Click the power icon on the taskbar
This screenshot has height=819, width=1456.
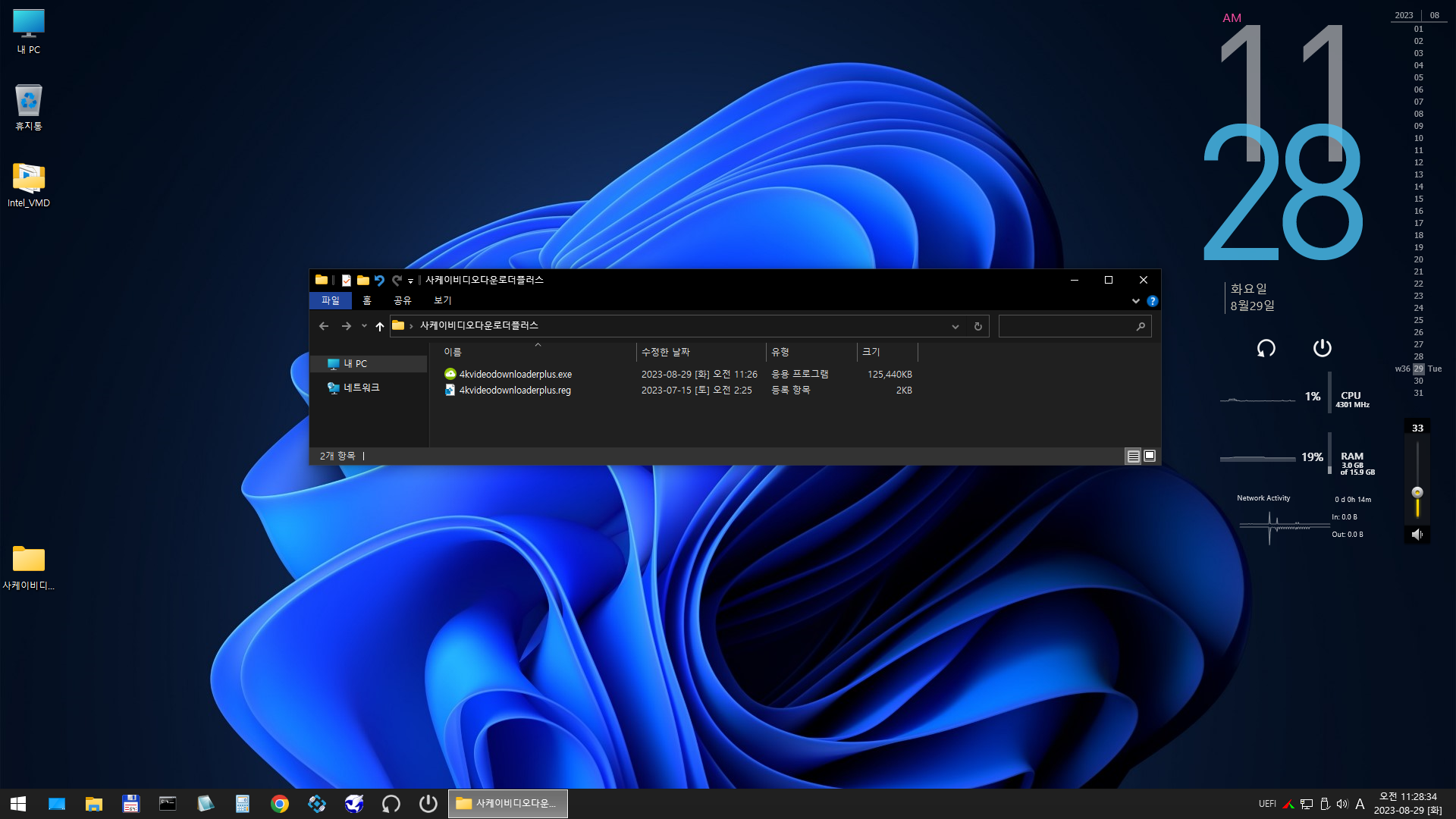(x=428, y=804)
